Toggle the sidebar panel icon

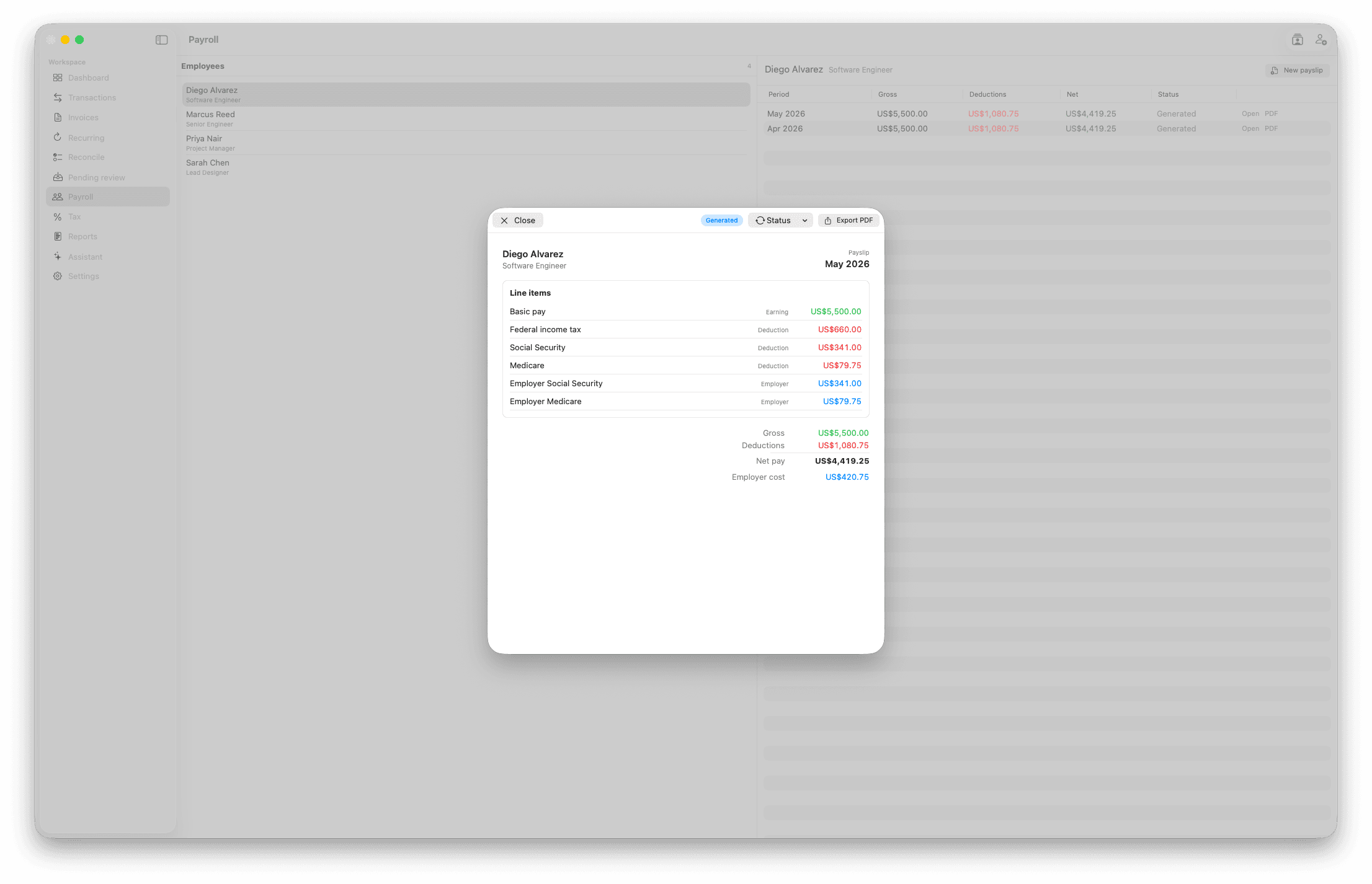point(162,40)
